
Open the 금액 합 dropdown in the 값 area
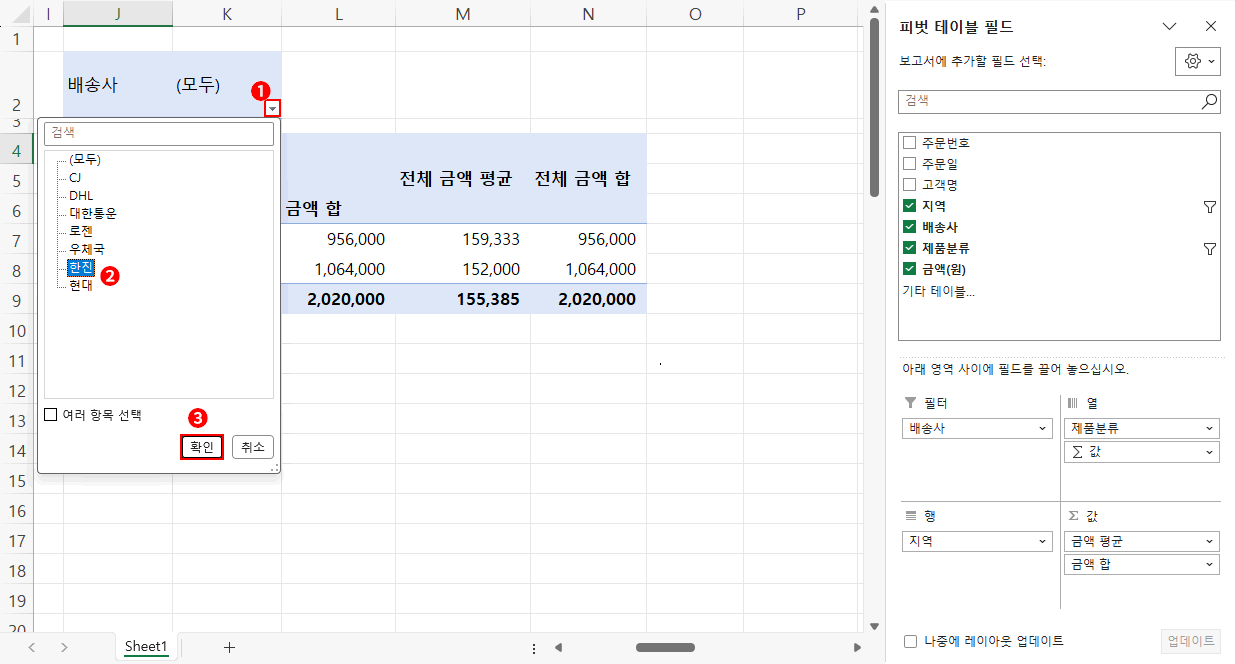click(1211, 564)
